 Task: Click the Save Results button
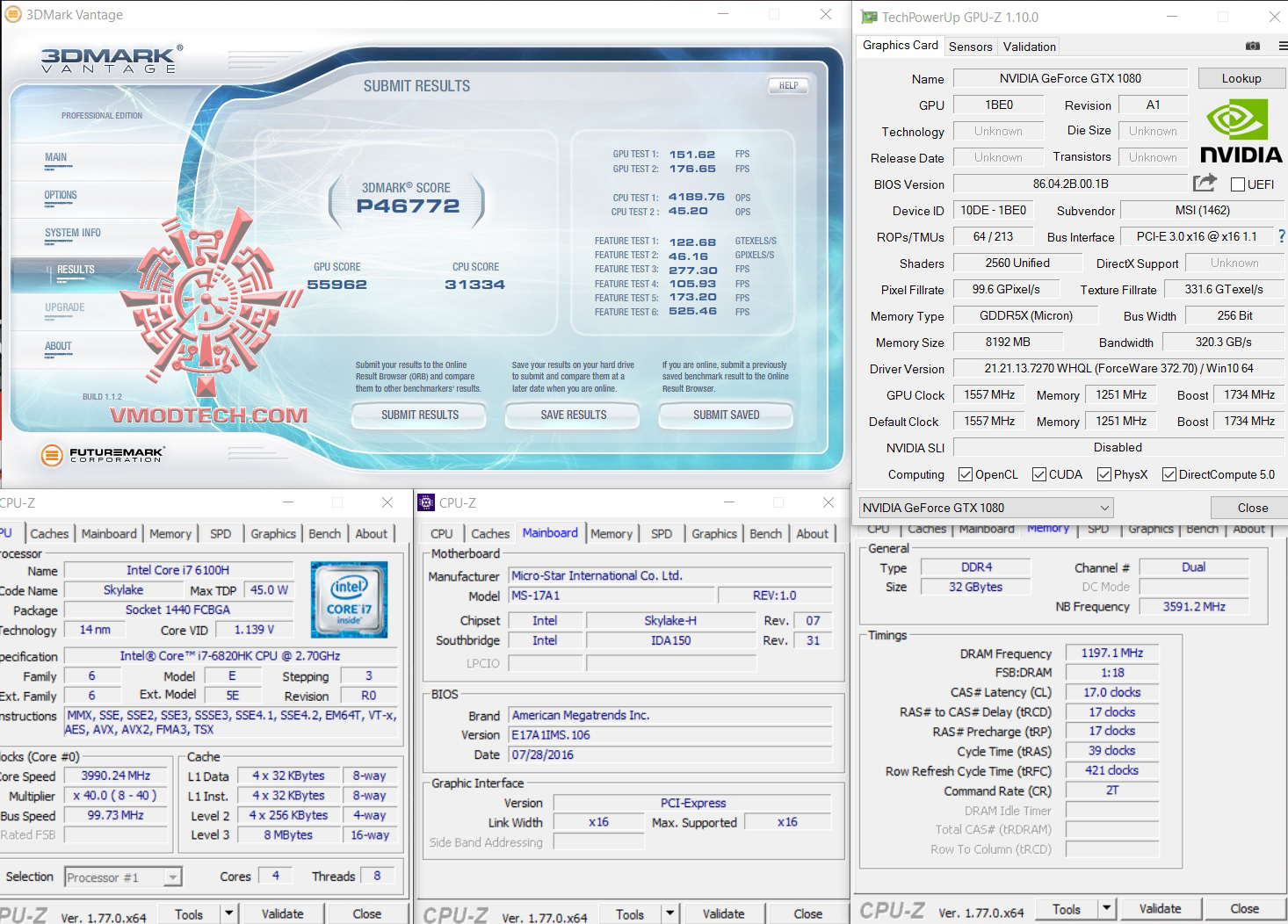574,415
